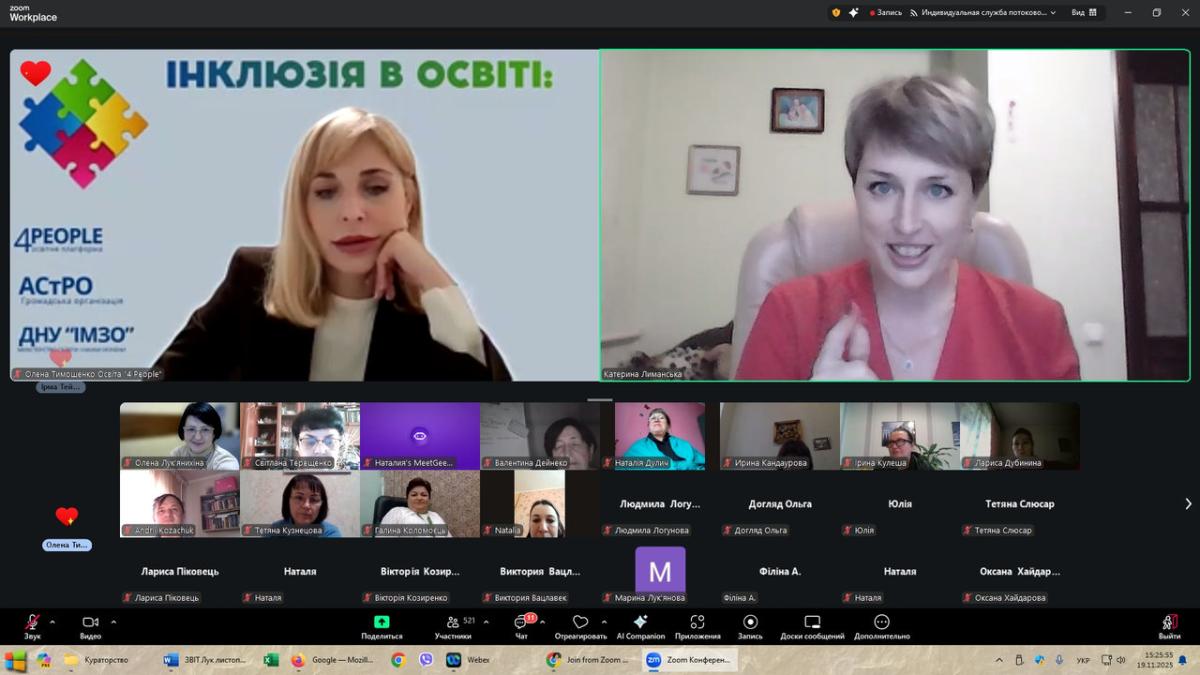Select Марина Лук'янова purple M avatar
The width and height of the screenshot is (1200, 675).
click(660, 571)
